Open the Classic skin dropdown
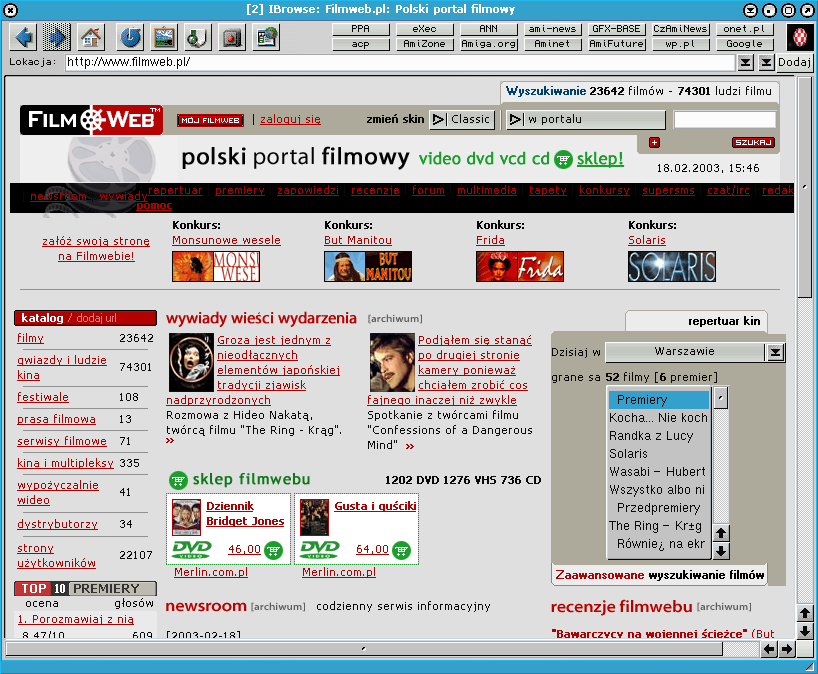This screenshot has height=674, width=818. (462, 119)
